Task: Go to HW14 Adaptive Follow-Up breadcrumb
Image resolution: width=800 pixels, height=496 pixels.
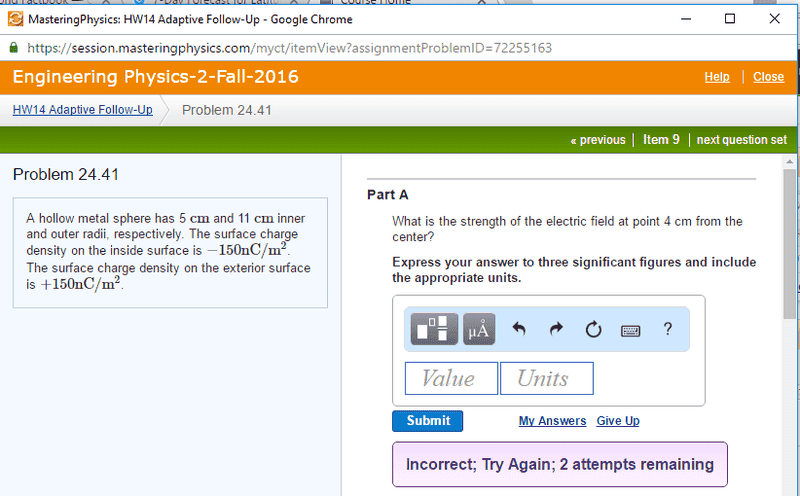Action: (83, 110)
